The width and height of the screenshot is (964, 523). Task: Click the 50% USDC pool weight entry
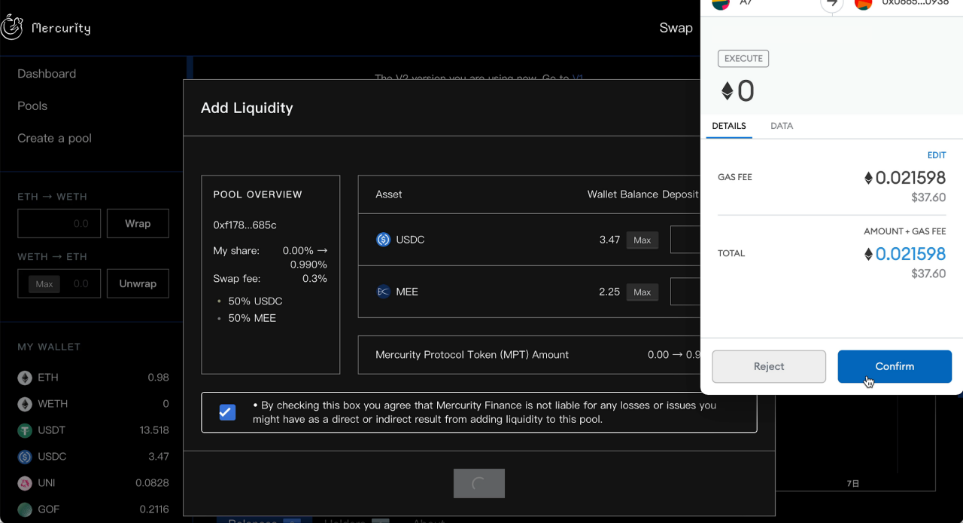click(255, 301)
